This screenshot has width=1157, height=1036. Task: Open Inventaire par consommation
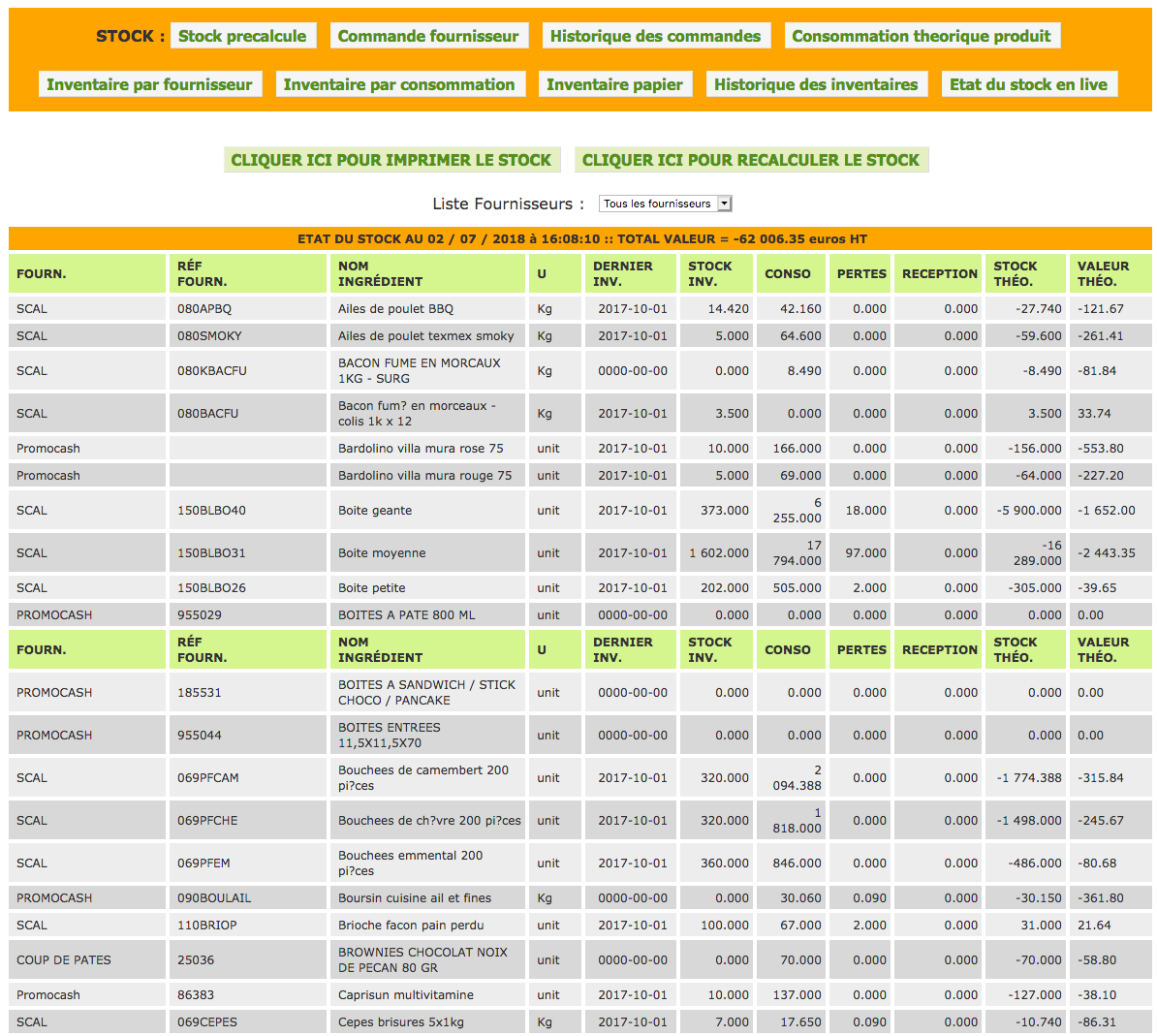(399, 84)
